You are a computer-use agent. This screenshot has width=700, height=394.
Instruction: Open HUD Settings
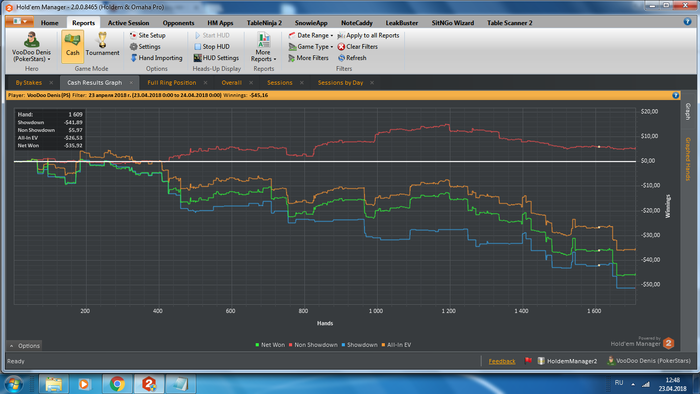pos(217,58)
